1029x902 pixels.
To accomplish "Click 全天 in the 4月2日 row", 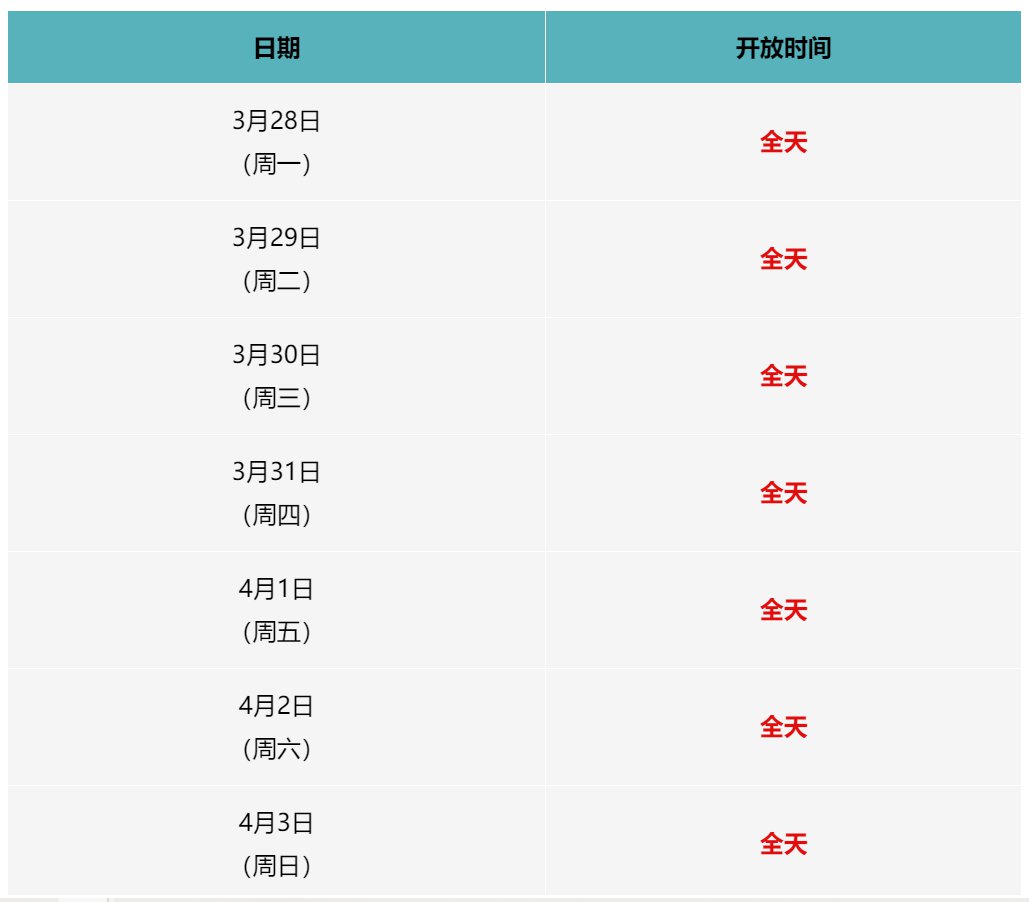I will tap(783, 727).
